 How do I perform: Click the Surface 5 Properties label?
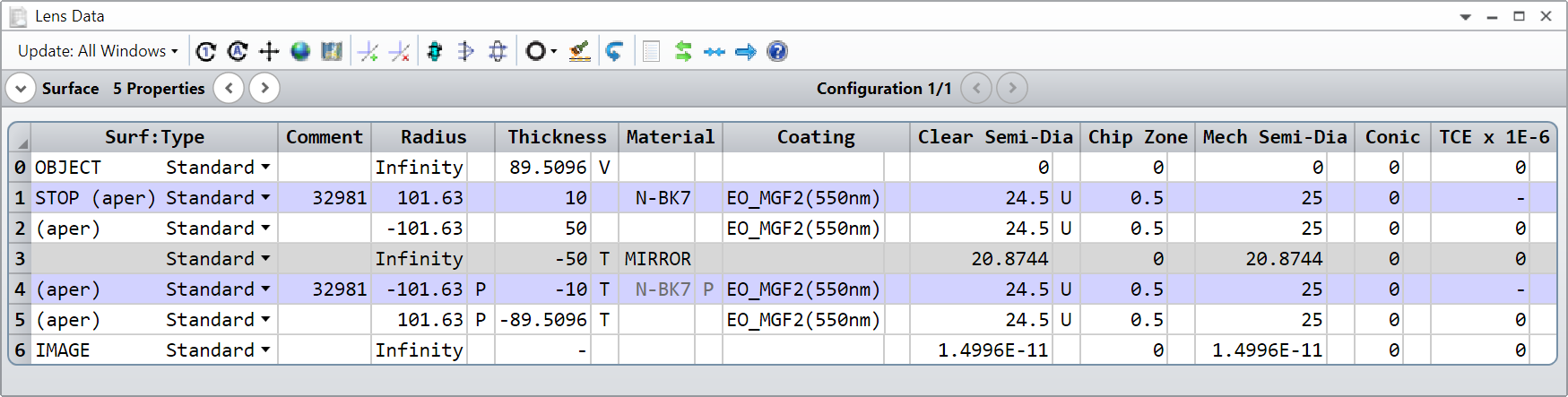click(123, 89)
